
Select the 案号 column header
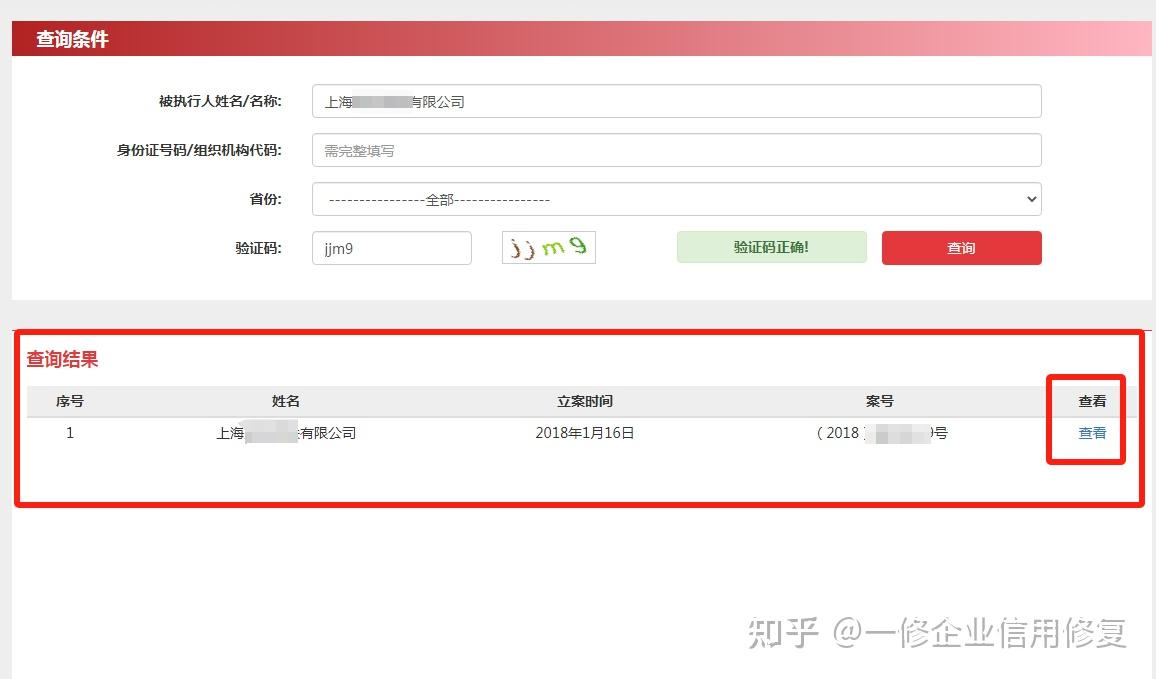[x=880, y=401]
